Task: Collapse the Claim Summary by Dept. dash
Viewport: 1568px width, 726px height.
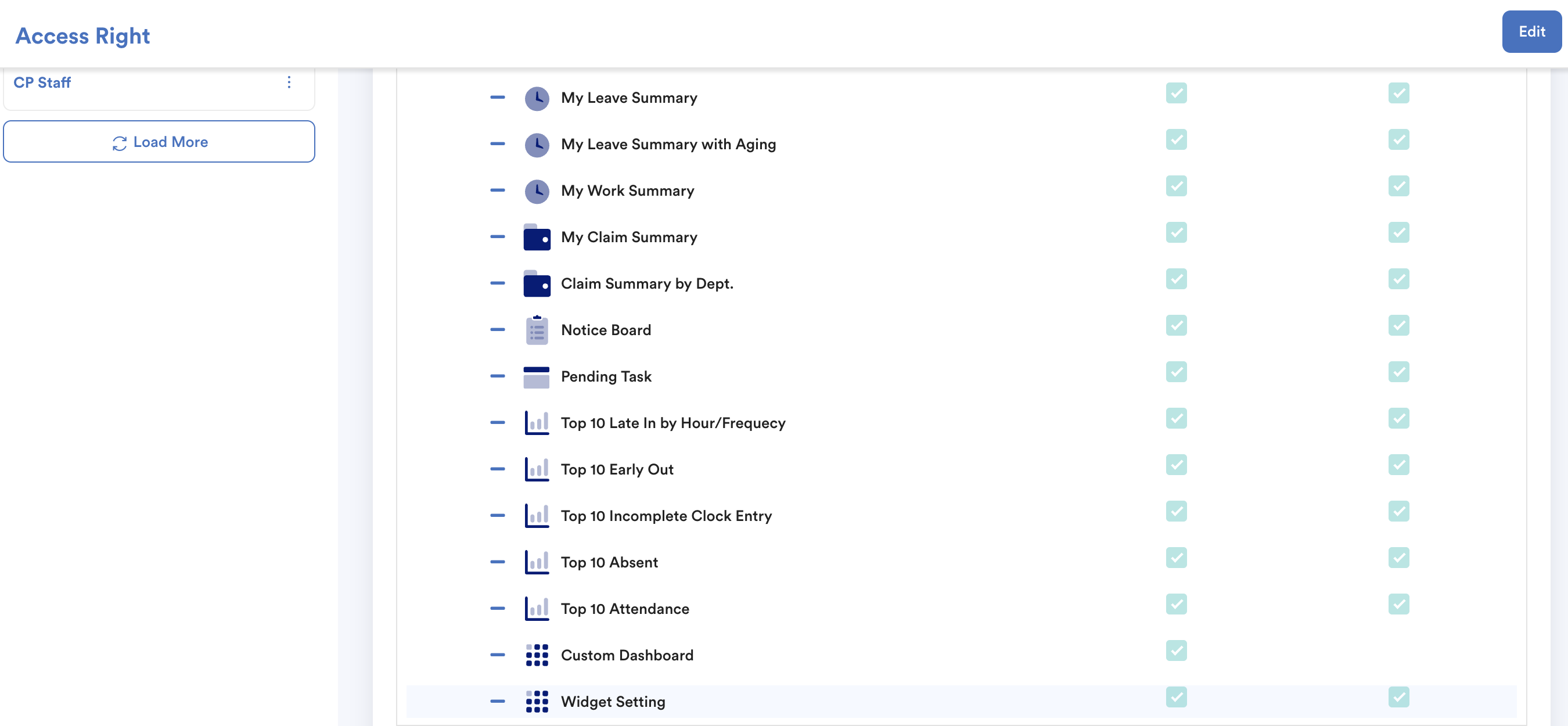Action: click(x=497, y=283)
